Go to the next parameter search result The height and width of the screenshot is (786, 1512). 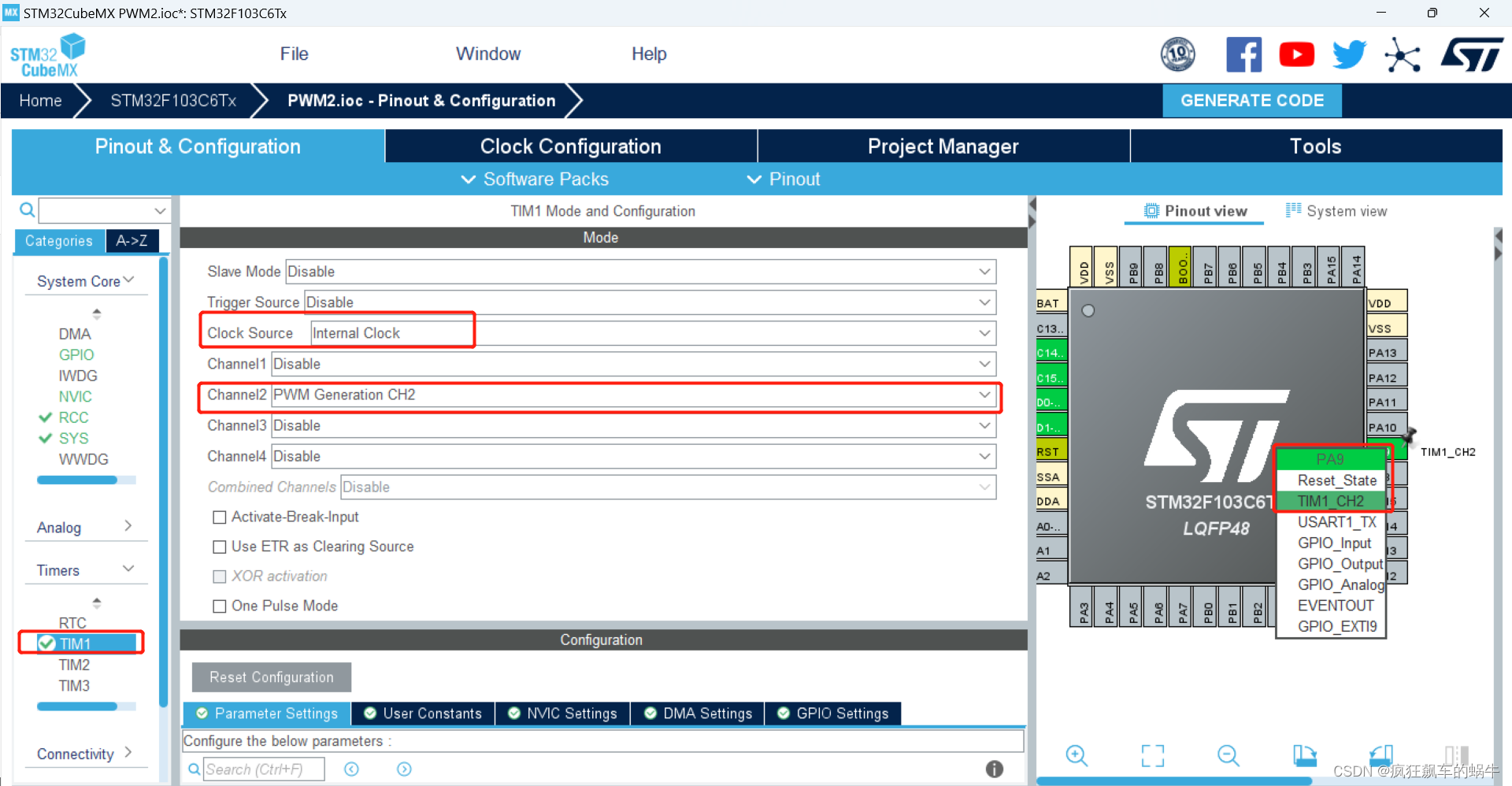click(x=404, y=769)
